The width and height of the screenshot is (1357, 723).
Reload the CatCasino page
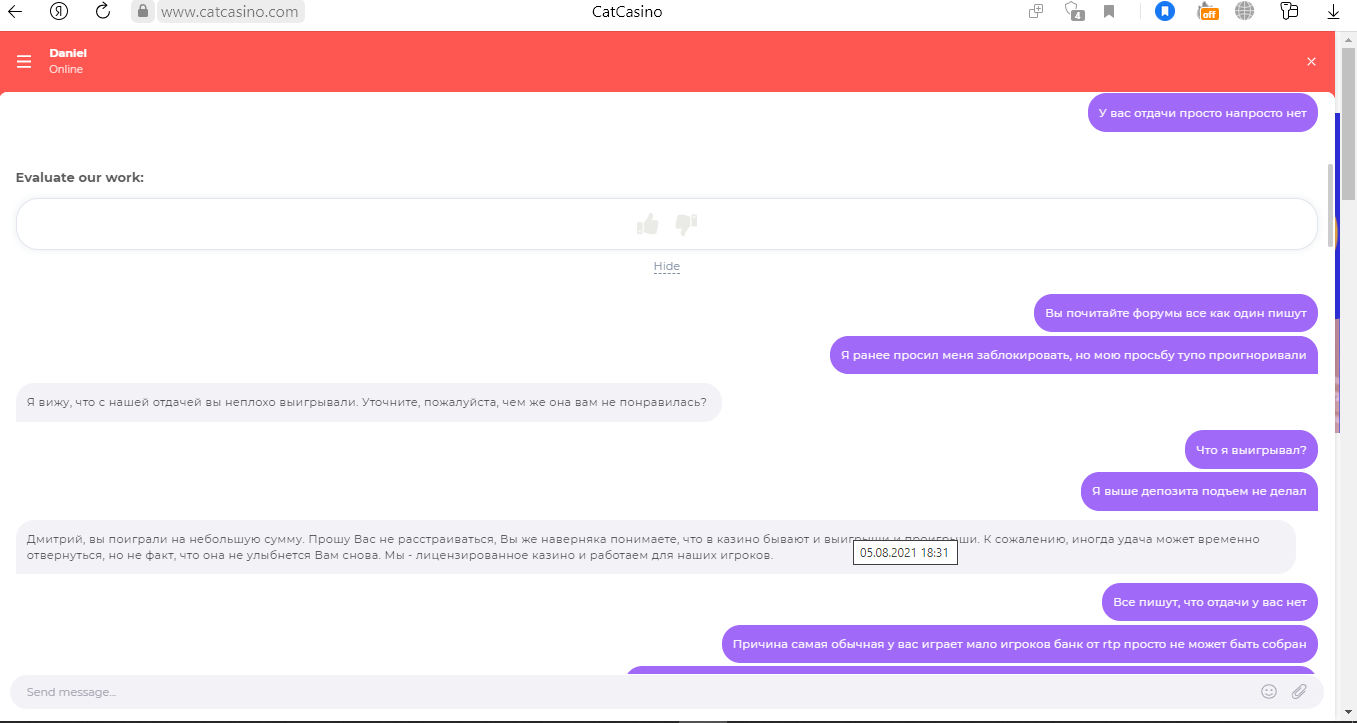102,12
